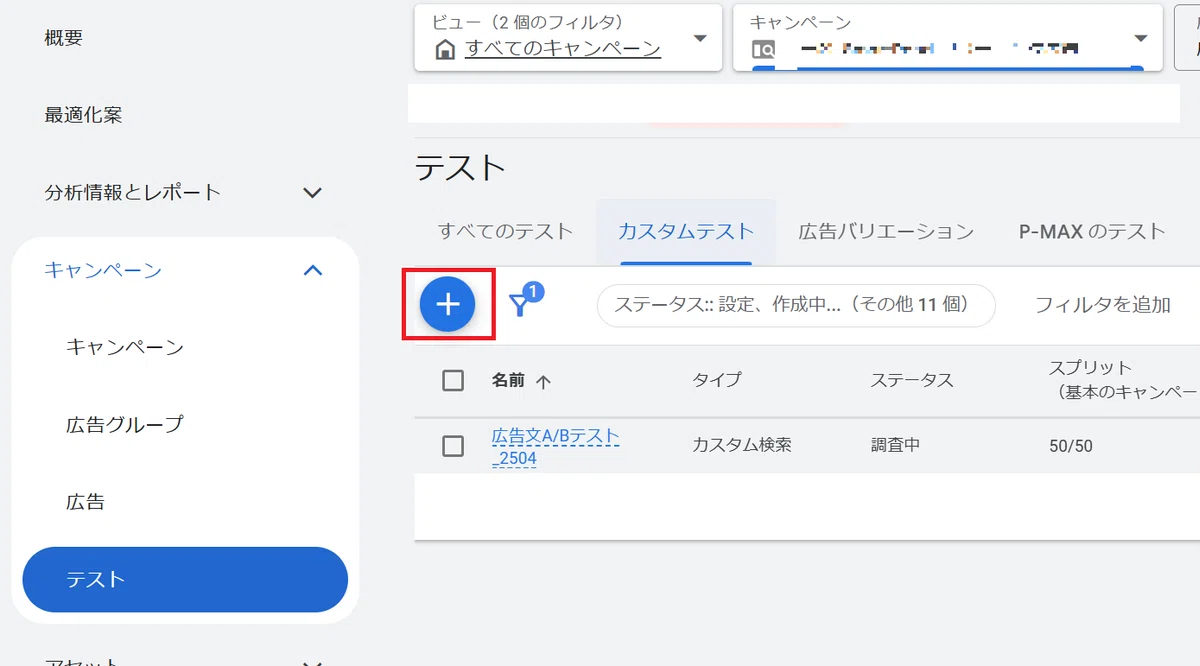The width and height of the screenshot is (1200, 666).
Task: Switch to the 広告バリエーション tab
Action: 886,231
